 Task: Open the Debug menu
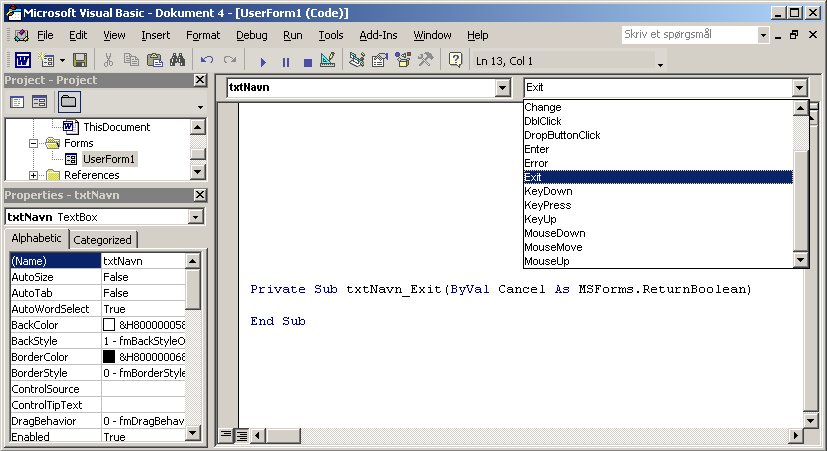tap(252, 35)
